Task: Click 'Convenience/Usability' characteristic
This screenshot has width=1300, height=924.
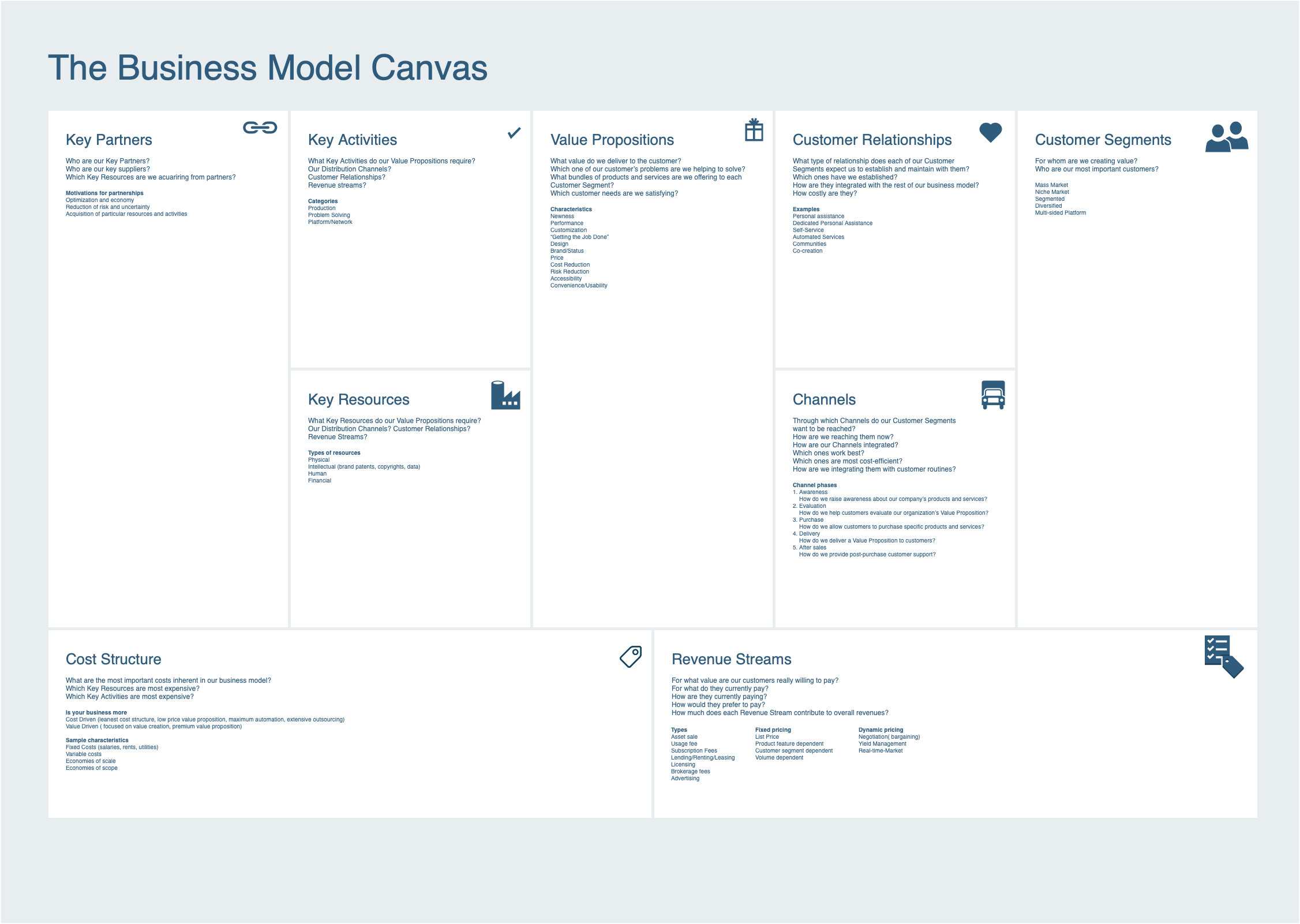Action: tap(579, 286)
